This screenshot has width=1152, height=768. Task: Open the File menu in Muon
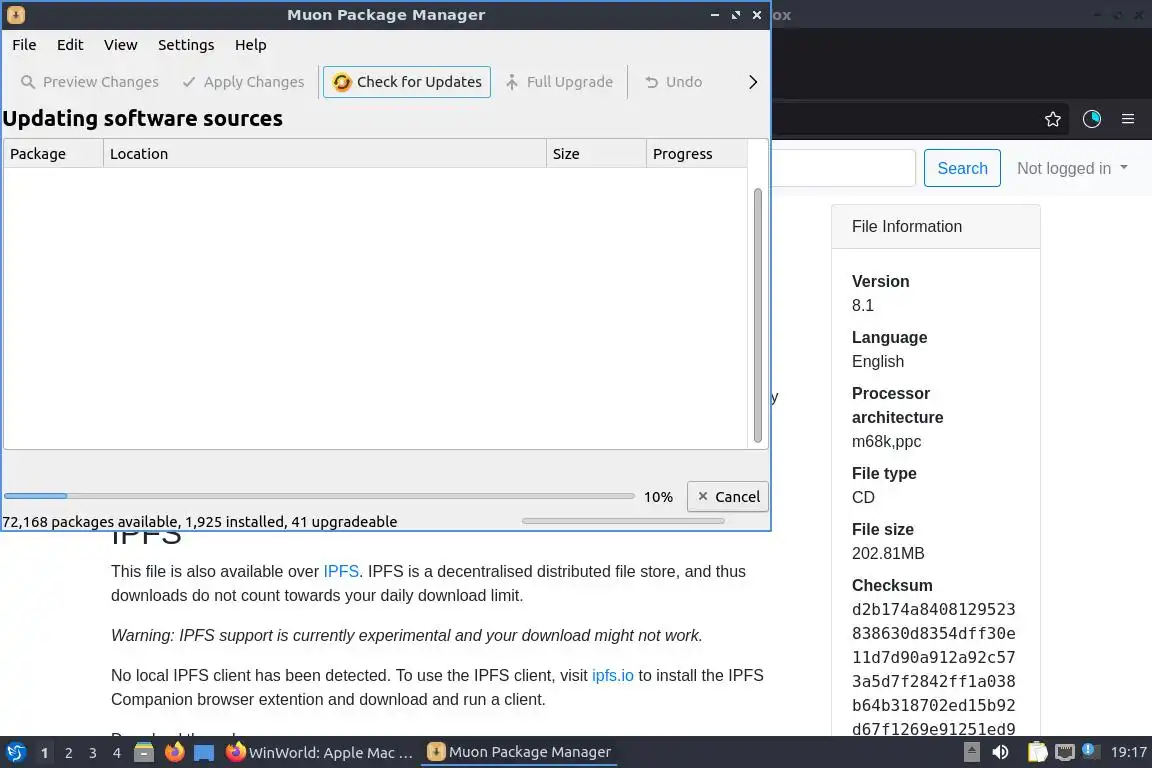[x=24, y=45]
